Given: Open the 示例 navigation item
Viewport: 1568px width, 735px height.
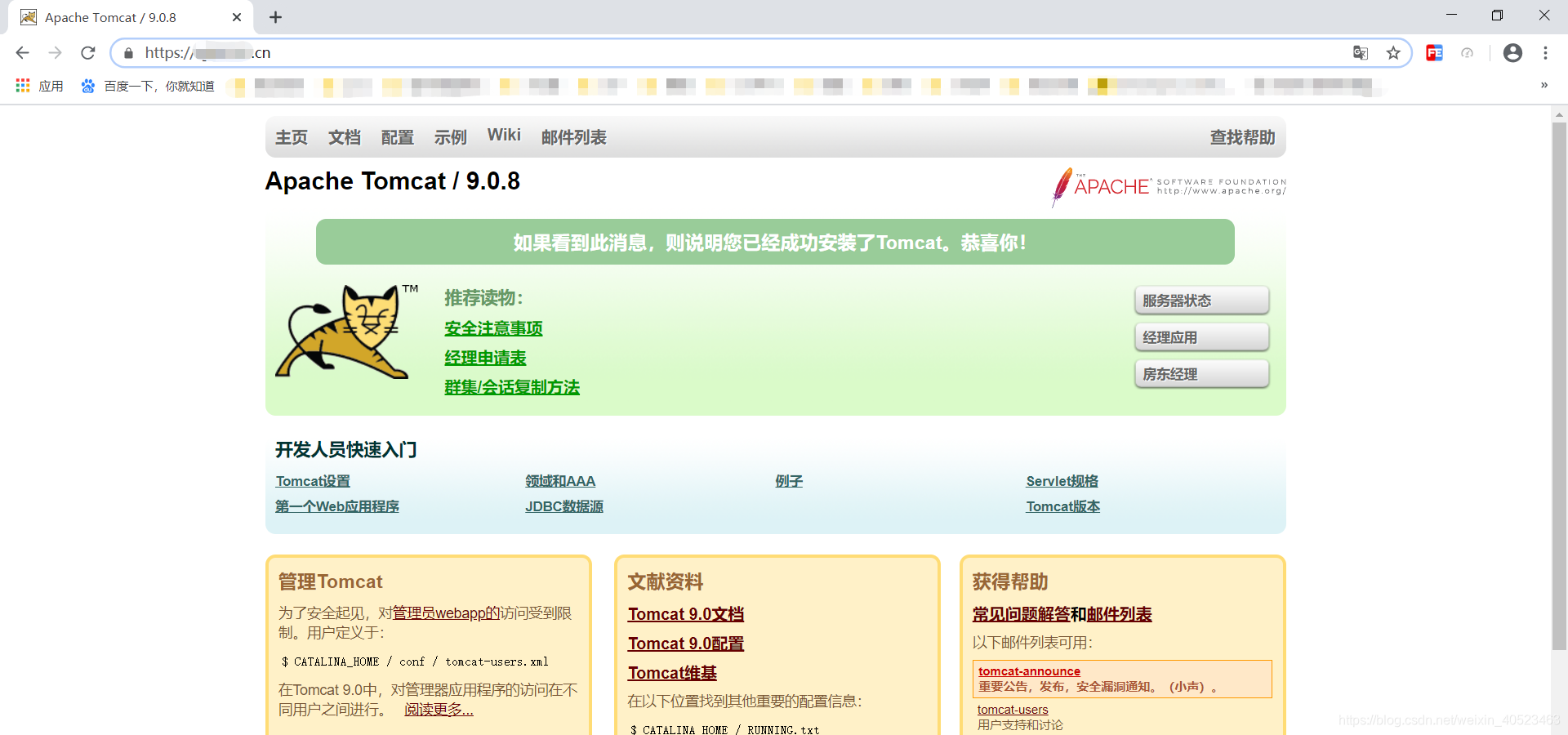Looking at the screenshot, I should pos(451,137).
